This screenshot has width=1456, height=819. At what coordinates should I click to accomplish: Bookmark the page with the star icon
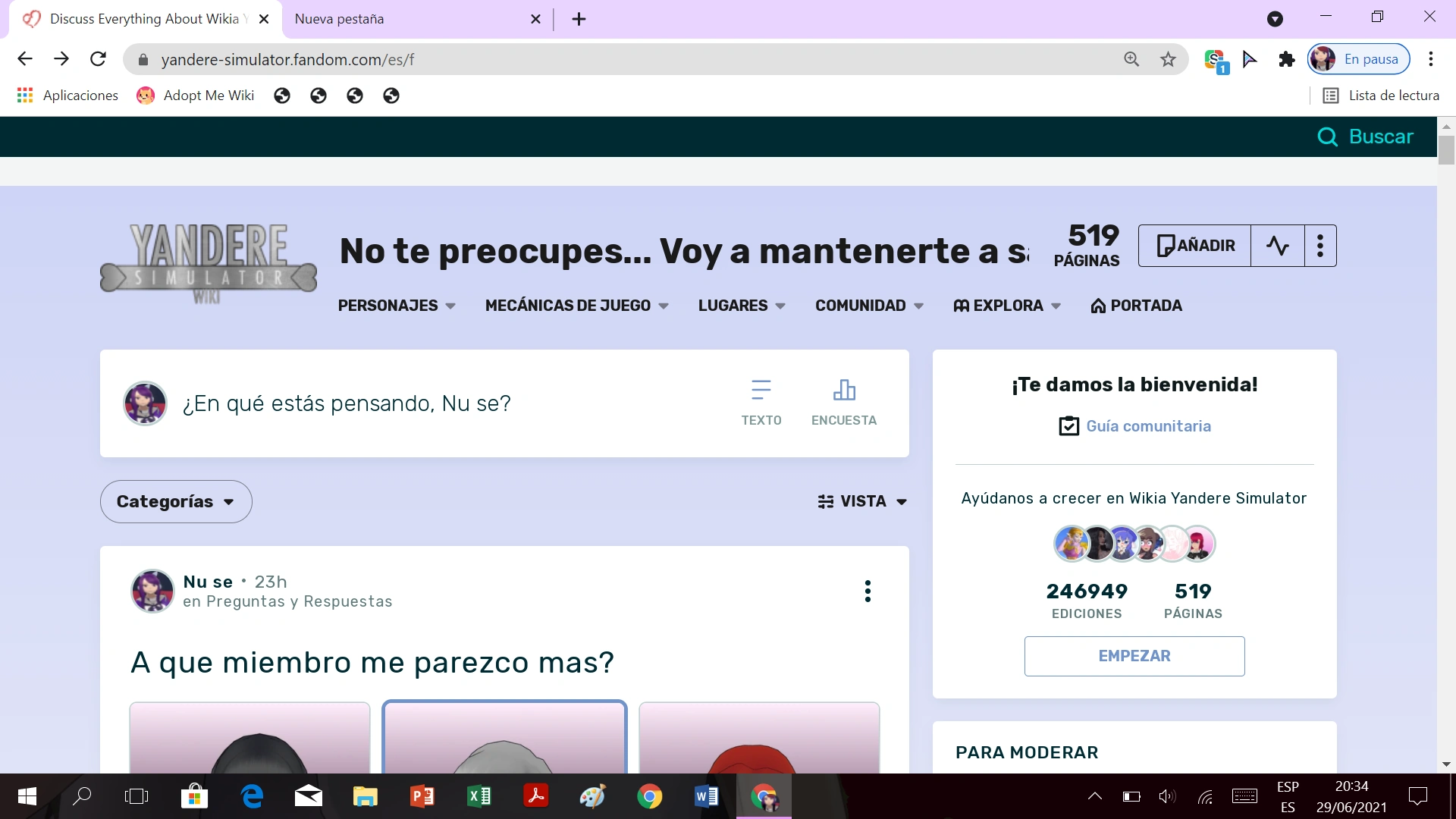[1169, 58]
